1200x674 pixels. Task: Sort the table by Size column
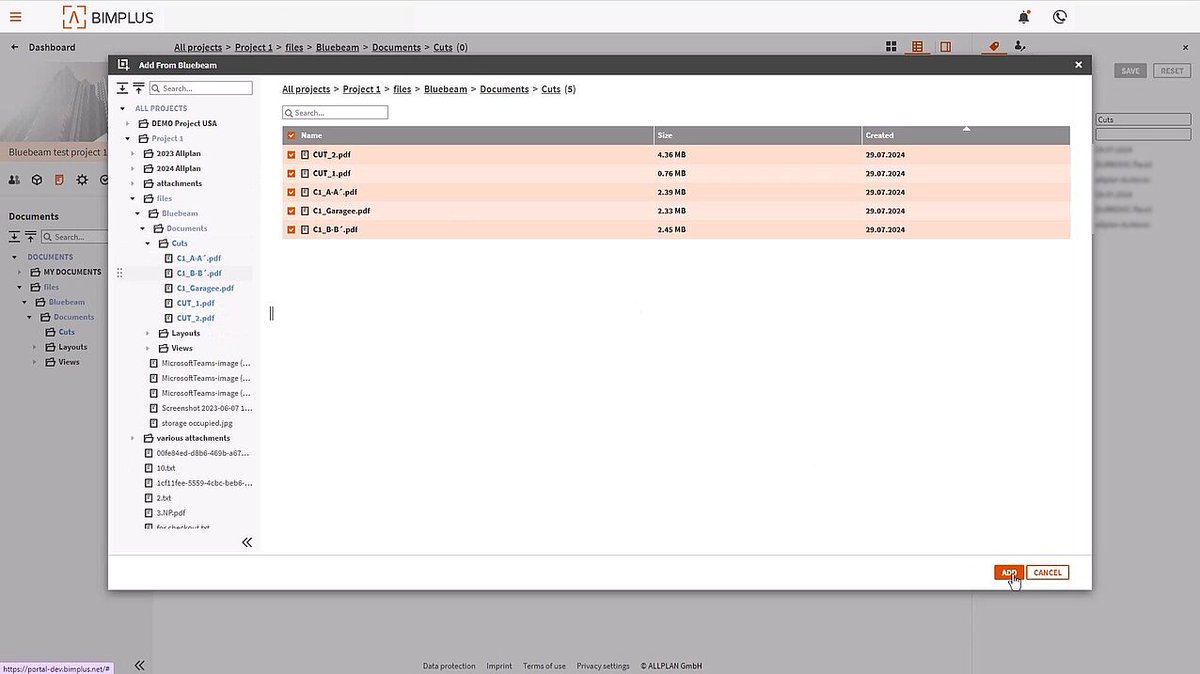(x=665, y=135)
